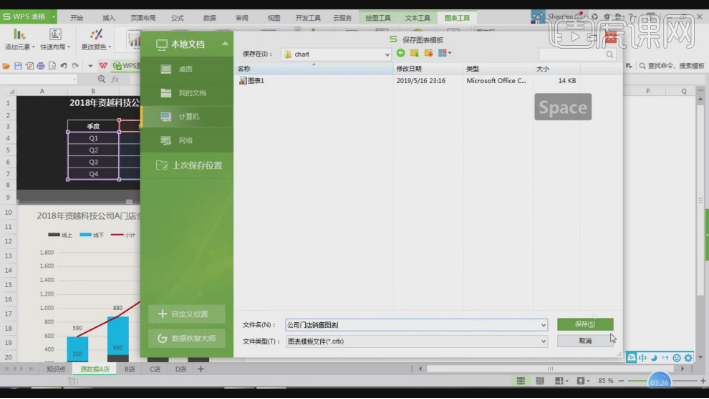The height and width of the screenshot is (399, 709).
Task: Sort by the 大小 size column header
Action: (x=557, y=68)
